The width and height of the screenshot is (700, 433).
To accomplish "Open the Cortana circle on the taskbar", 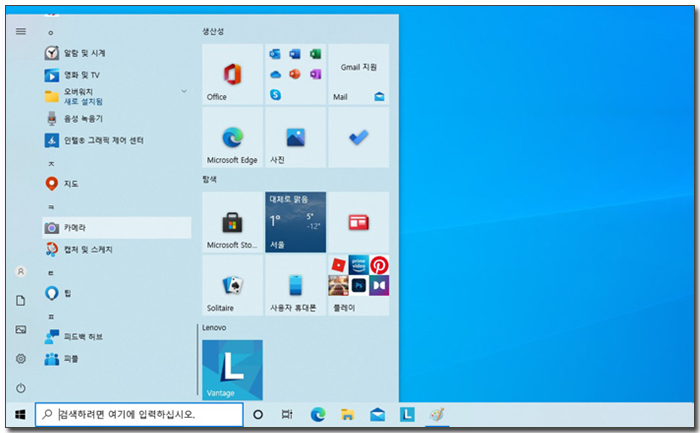I will coord(258,415).
